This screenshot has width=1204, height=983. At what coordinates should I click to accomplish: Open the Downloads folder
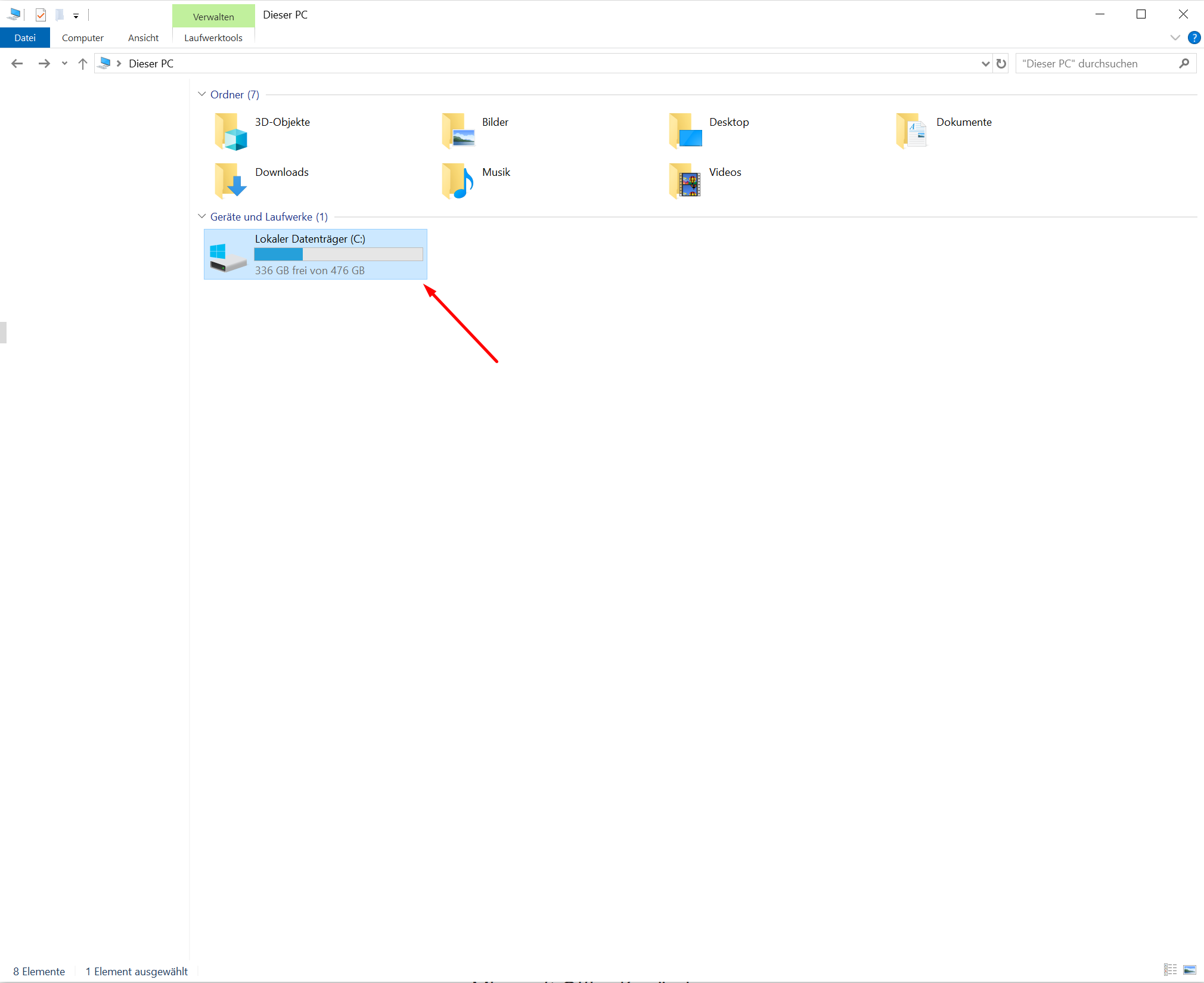[281, 172]
